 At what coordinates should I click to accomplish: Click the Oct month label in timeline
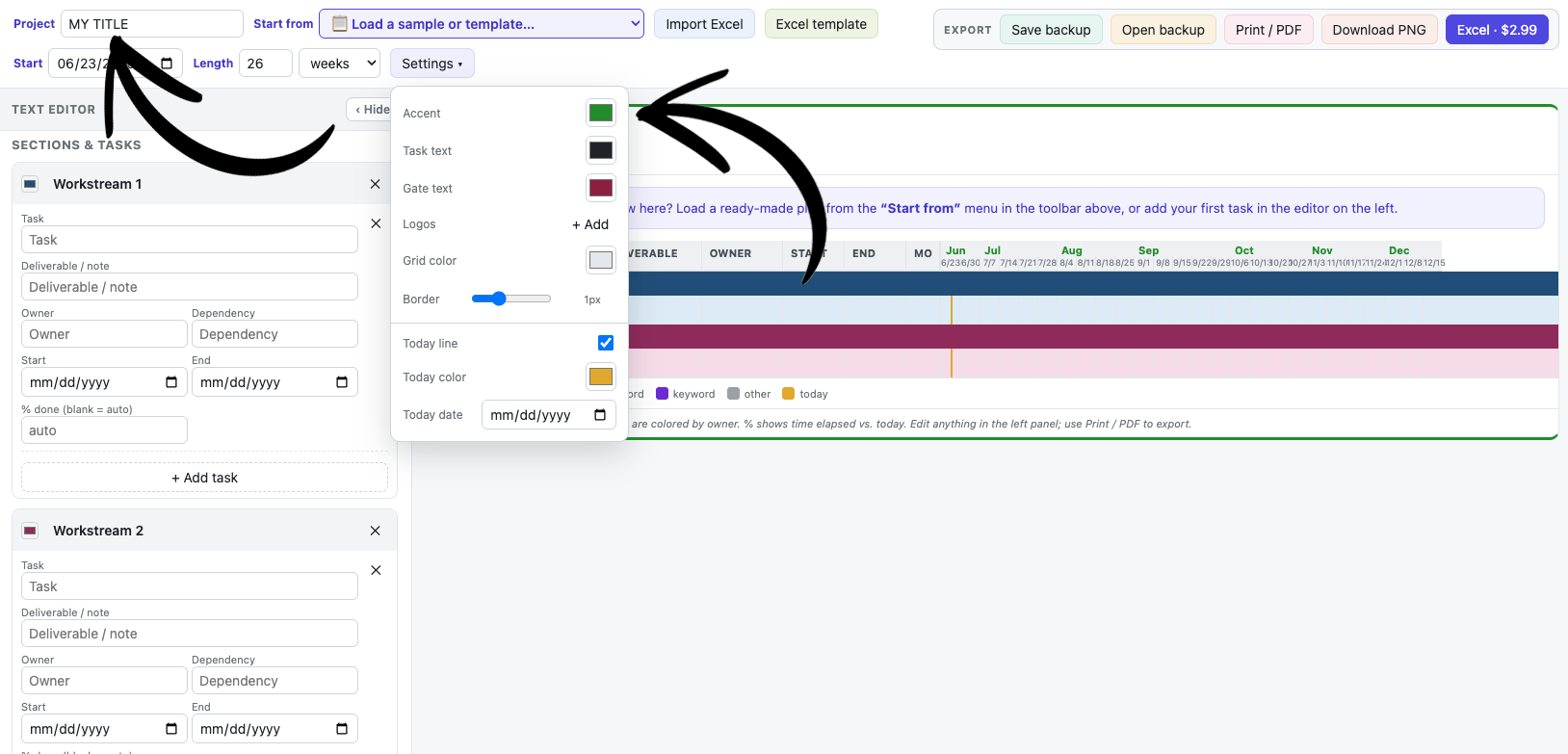(1244, 250)
